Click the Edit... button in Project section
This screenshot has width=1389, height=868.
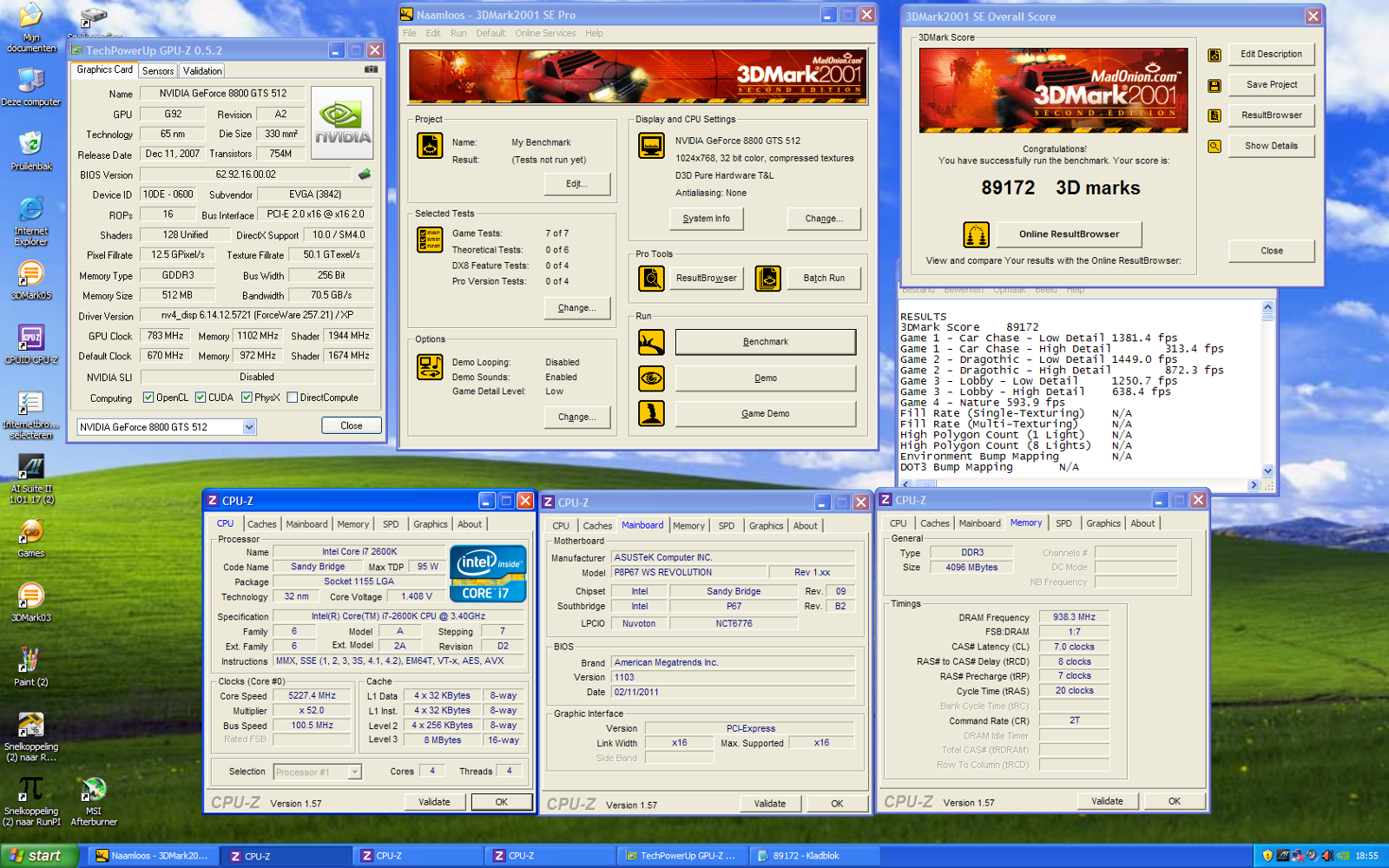[x=577, y=184]
